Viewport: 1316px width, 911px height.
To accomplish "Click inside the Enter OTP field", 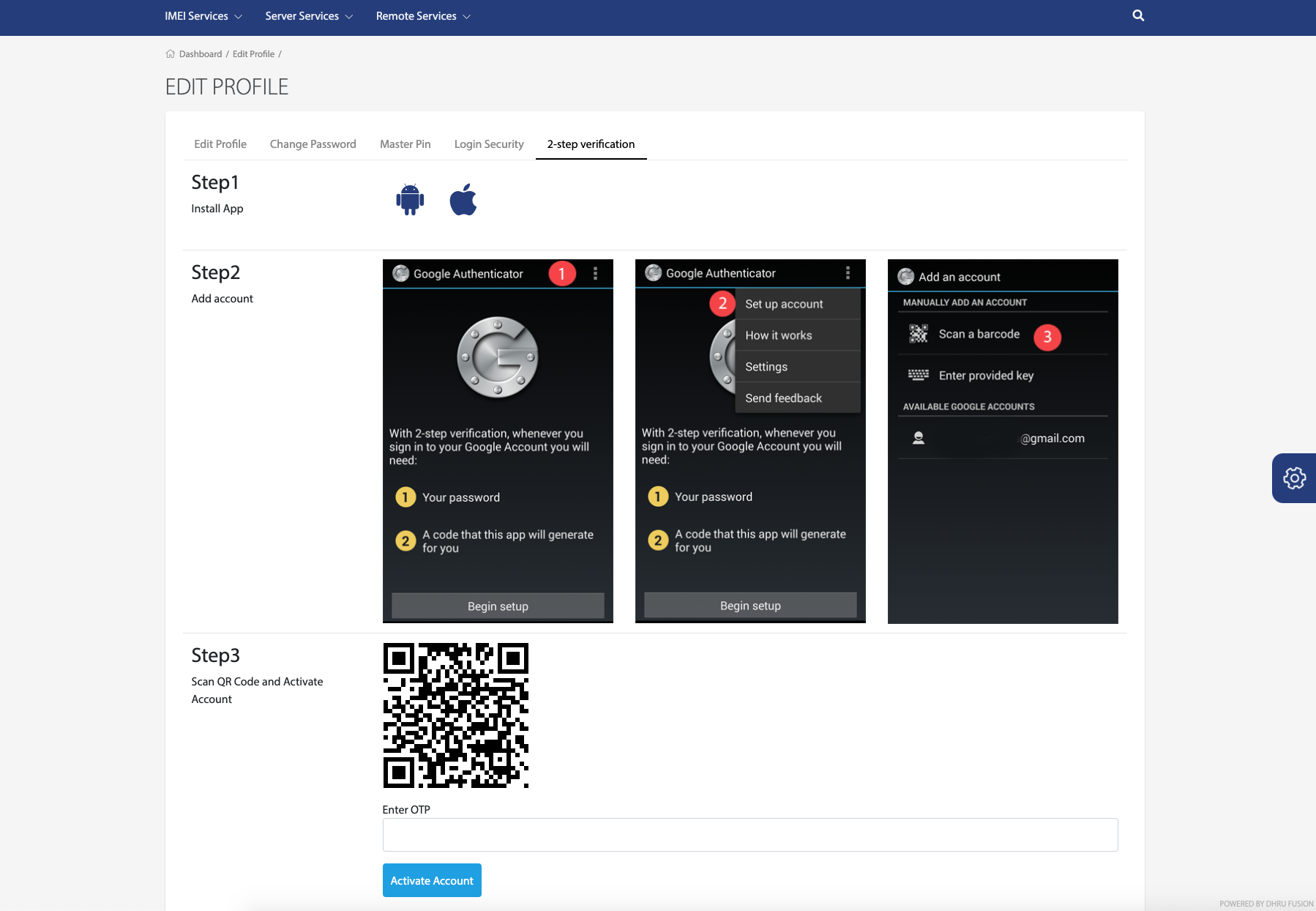I will point(749,834).
